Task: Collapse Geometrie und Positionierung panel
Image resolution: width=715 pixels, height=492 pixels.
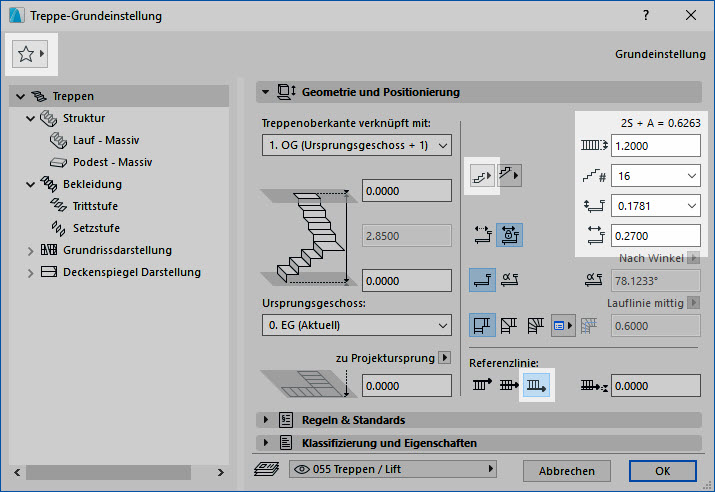Action: tap(265, 92)
